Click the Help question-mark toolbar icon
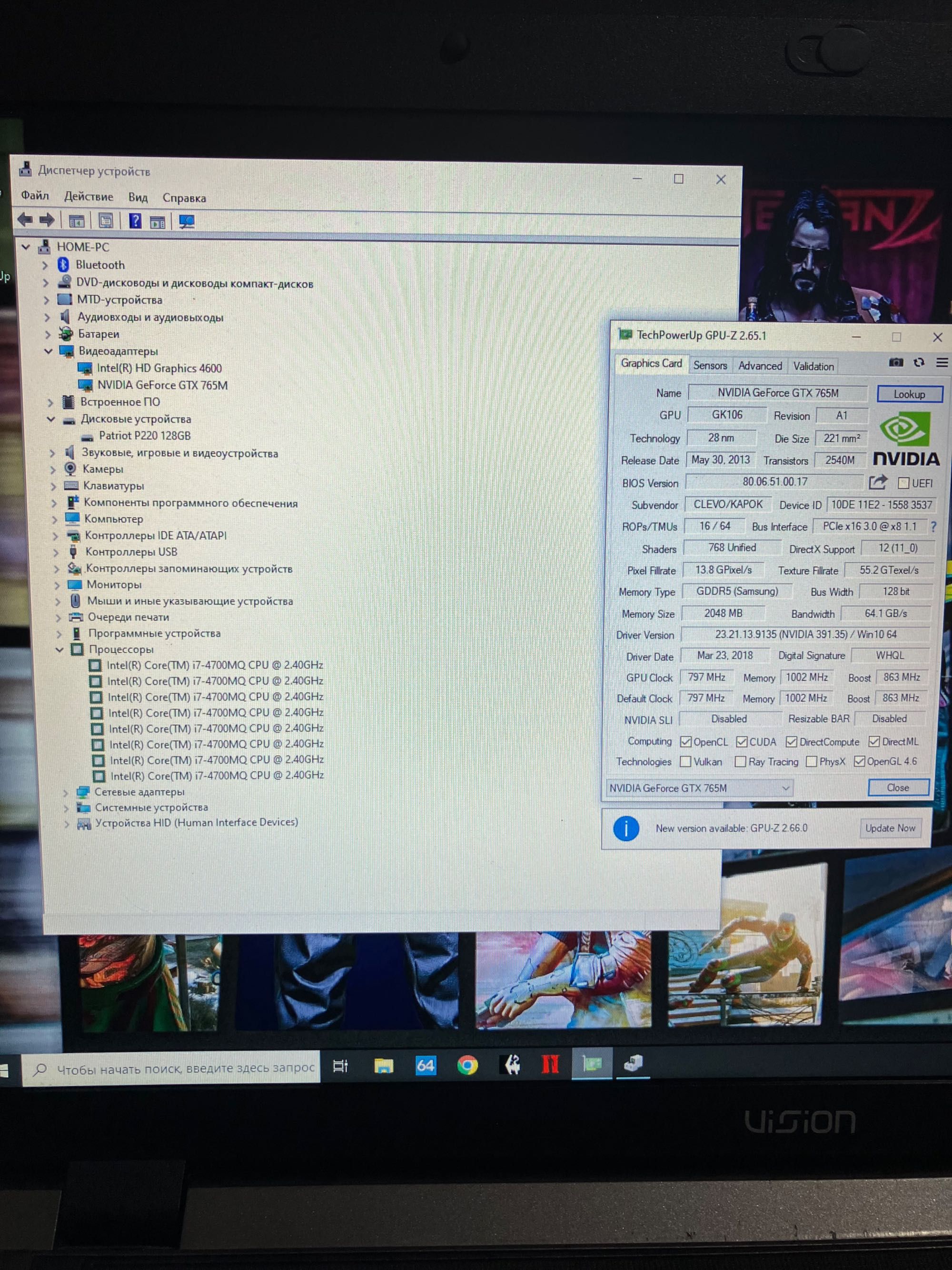The width and height of the screenshot is (952, 1270). pos(135,220)
